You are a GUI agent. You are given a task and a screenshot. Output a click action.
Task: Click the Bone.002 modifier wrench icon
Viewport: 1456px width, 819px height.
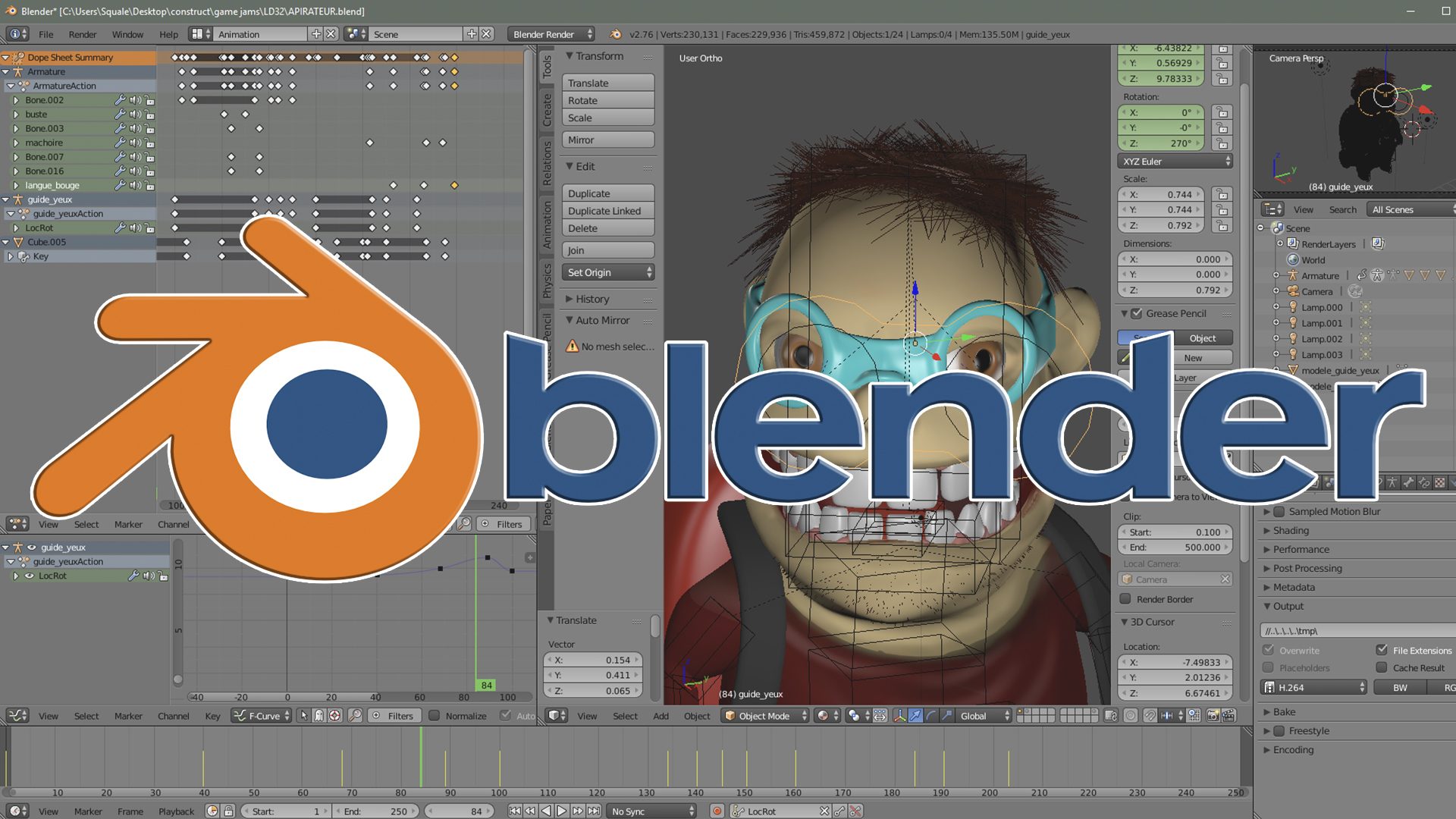pyautogui.click(x=120, y=100)
